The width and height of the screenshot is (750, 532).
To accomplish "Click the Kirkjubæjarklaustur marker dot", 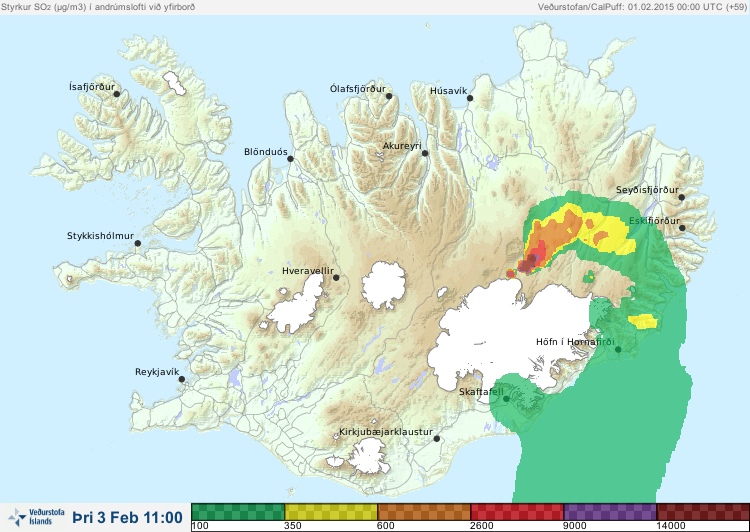I will [437, 439].
